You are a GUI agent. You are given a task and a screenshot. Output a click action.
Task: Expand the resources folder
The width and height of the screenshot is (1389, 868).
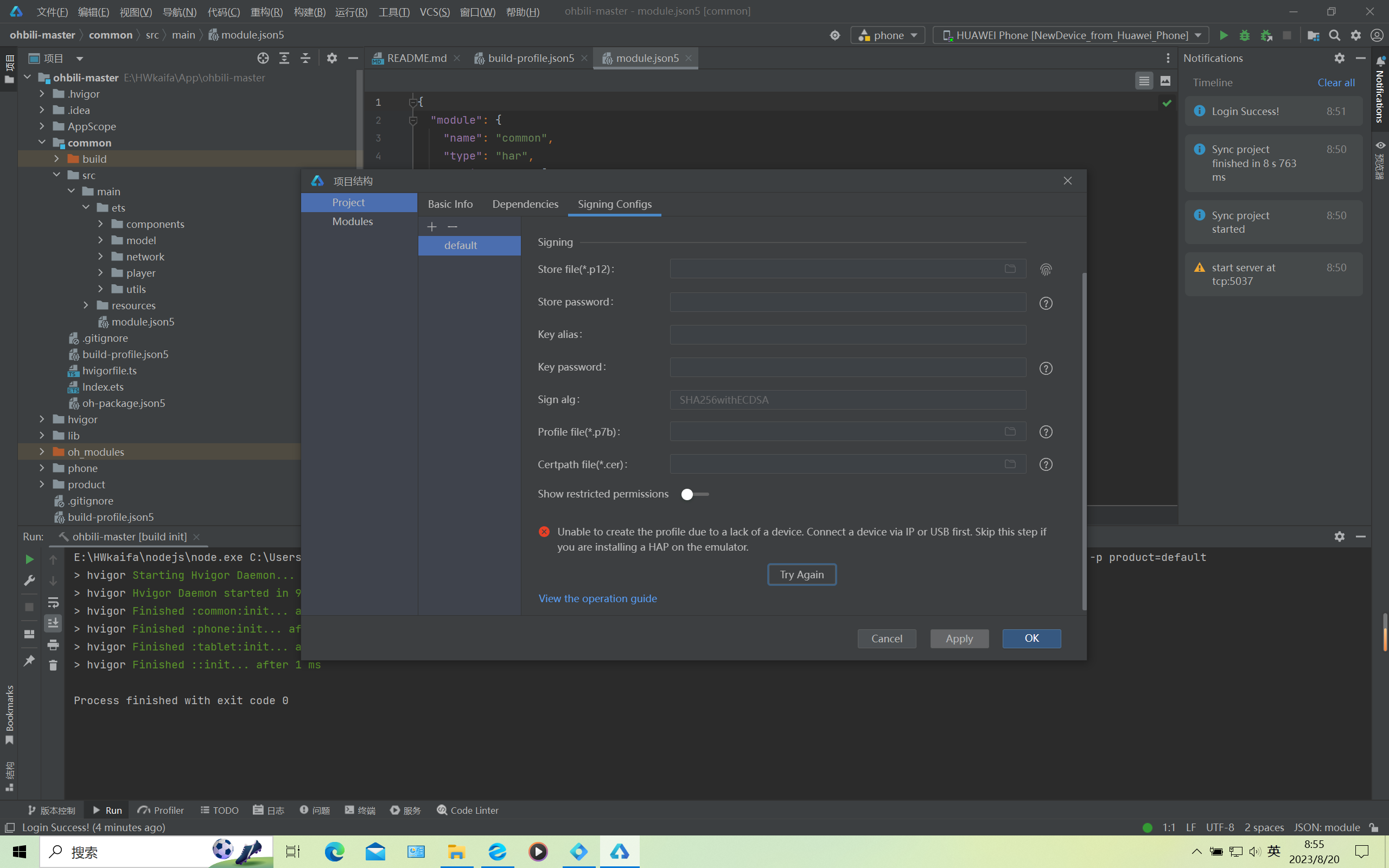coord(86,305)
